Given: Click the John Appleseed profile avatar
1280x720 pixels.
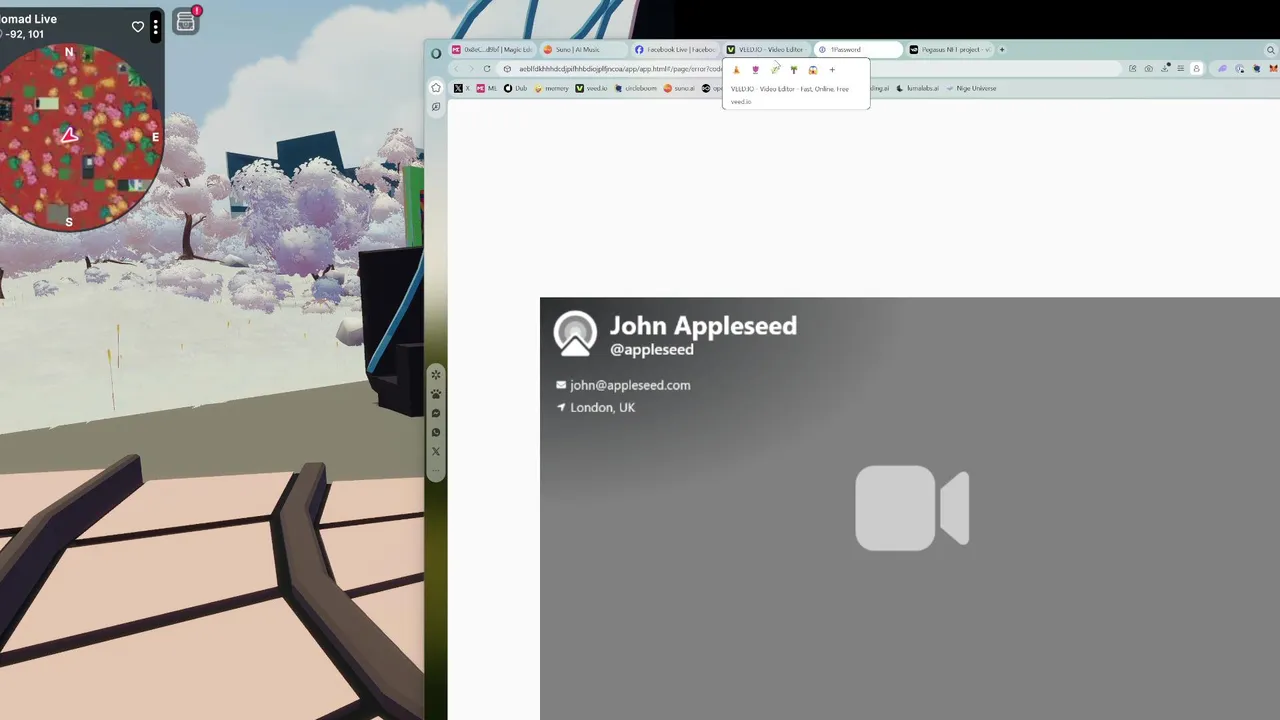Looking at the screenshot, I should point(575,334).
